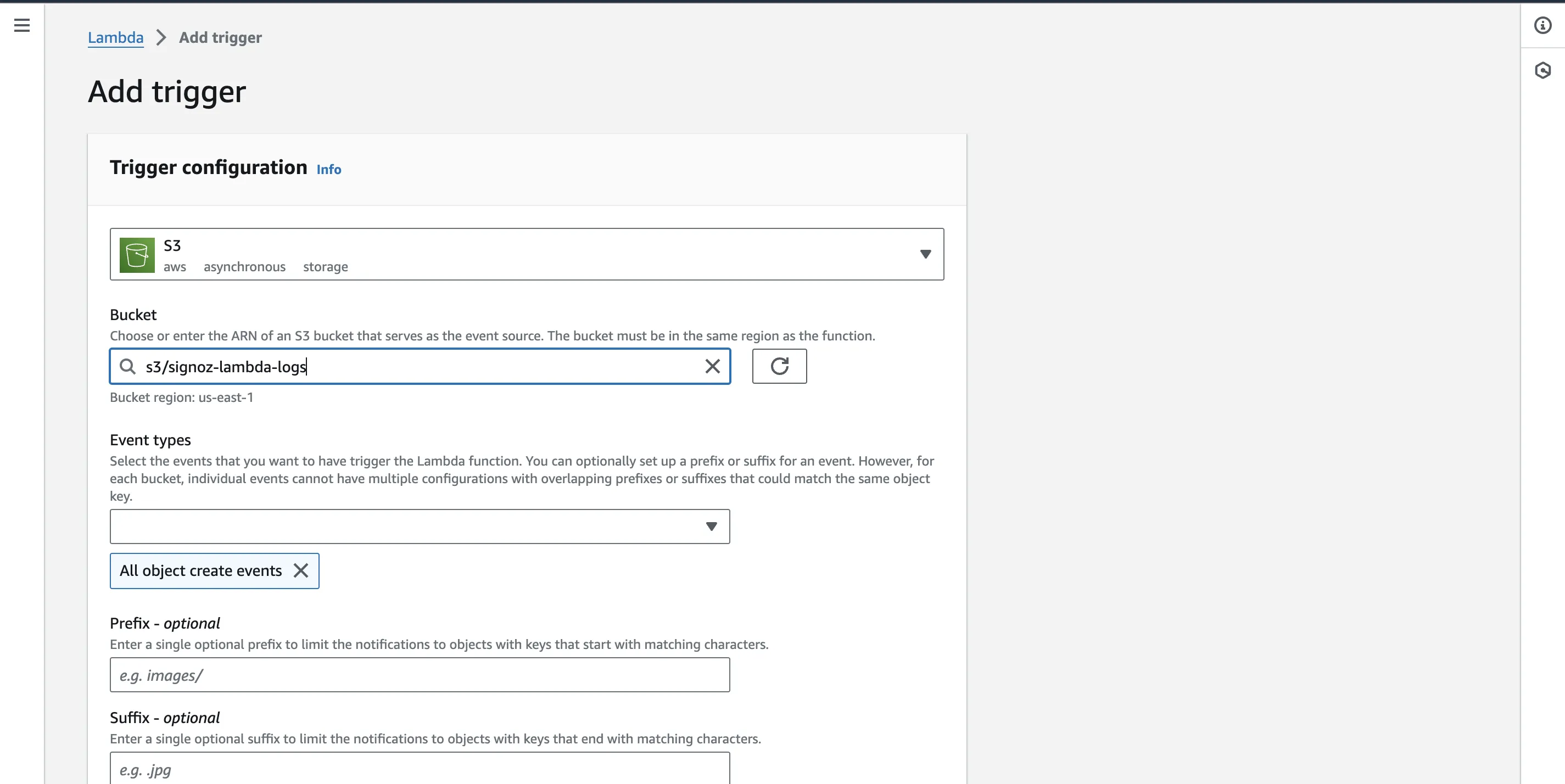Click the Prefix optional input field

click(420, 675)
